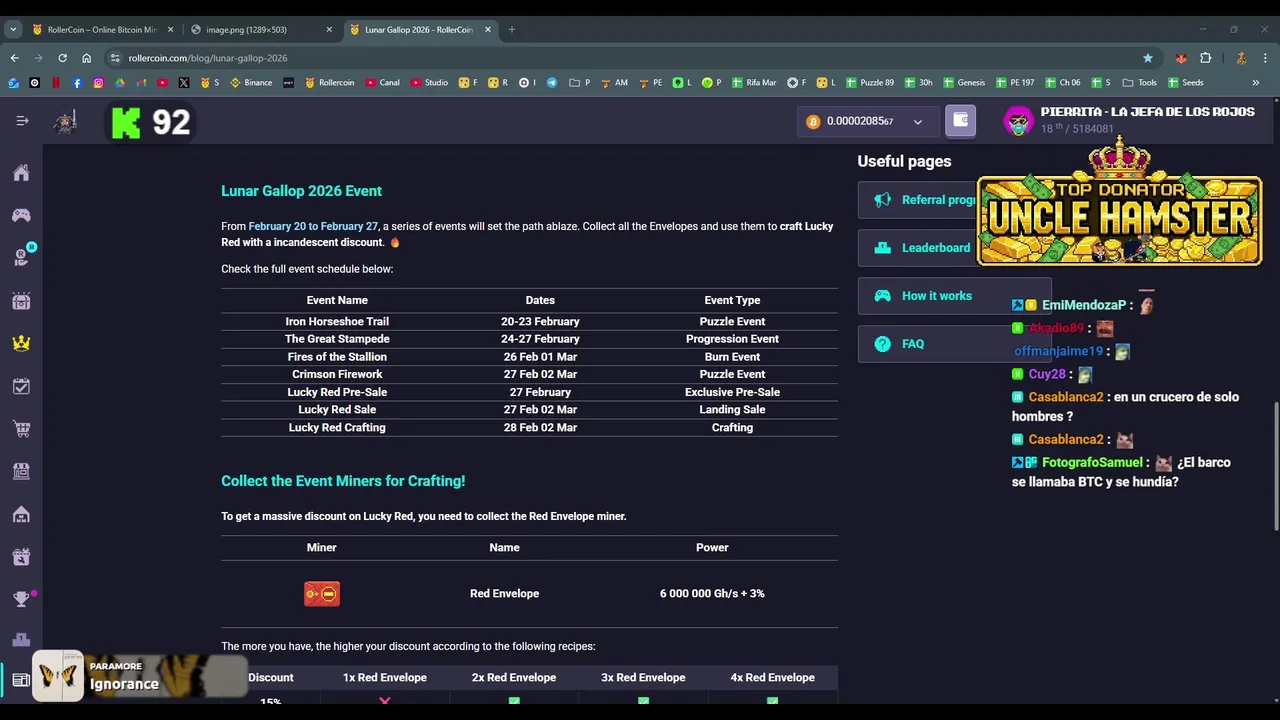
Task: Click the 6 000 000 Gh/s + 3% power value
Action: pyautogui.click(x=712, y=594)
